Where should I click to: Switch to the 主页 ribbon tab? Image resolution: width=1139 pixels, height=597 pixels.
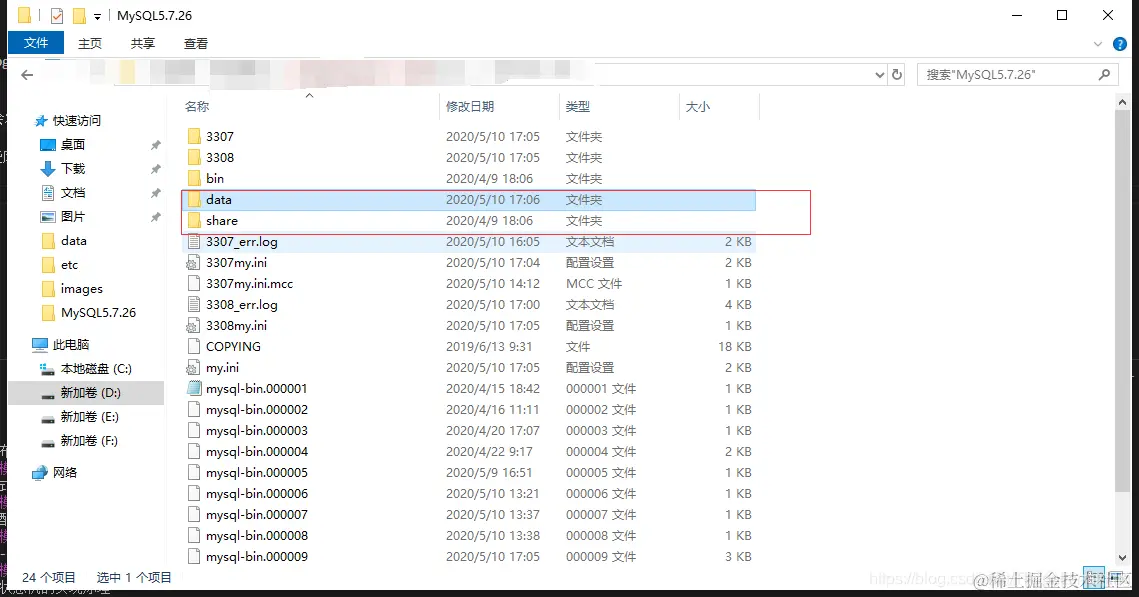click(90, 44)
